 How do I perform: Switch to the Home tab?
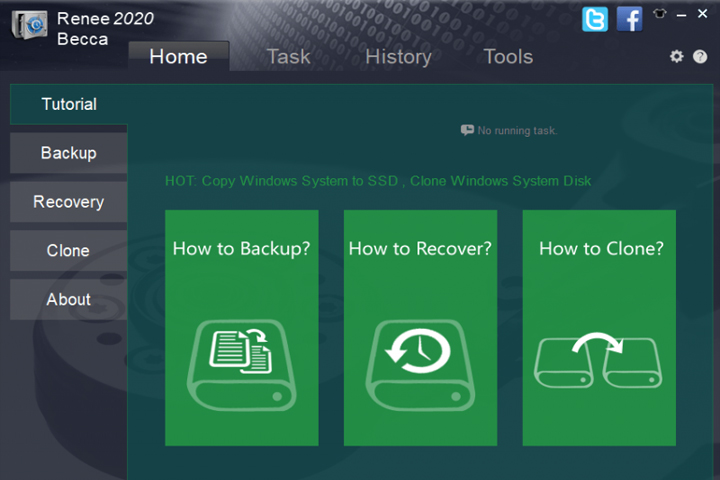179,56
